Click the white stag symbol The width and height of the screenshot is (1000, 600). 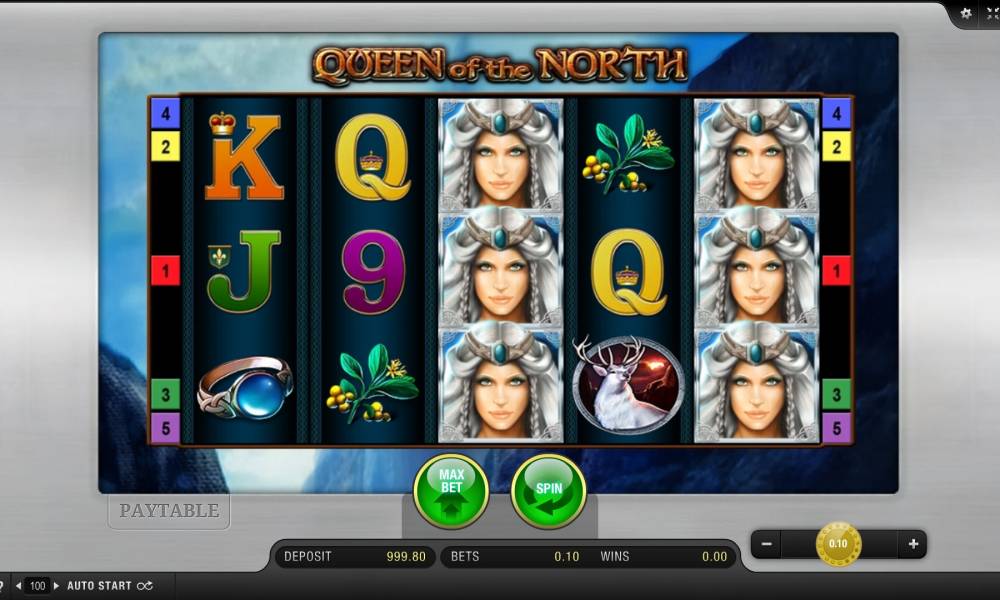click(628, 384)
